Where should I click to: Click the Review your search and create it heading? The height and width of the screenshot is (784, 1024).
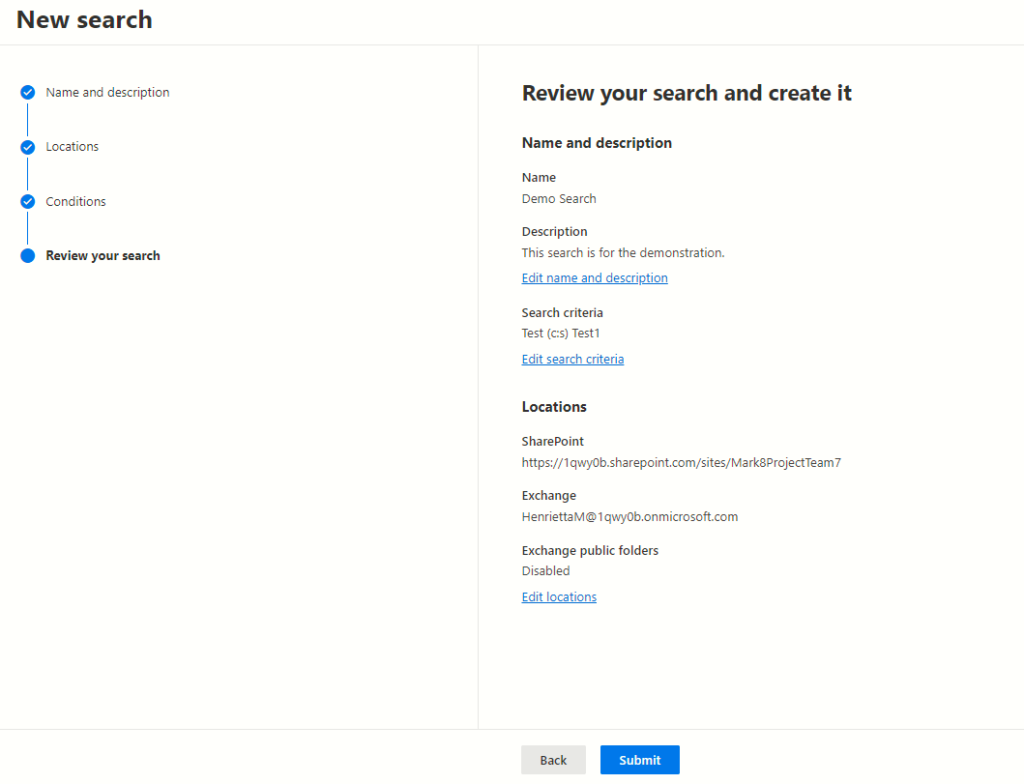tap(686, 92)
